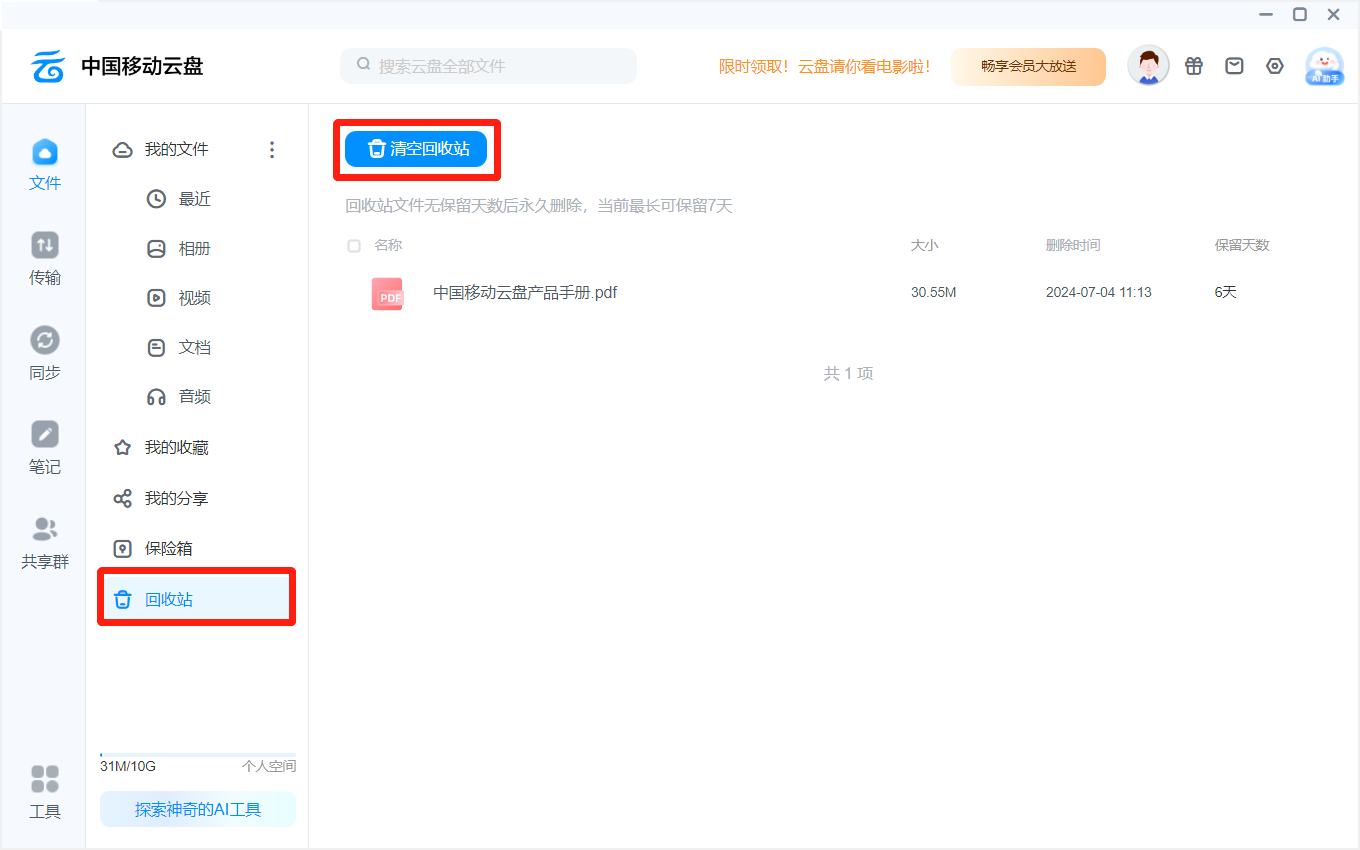Click the 名称 column header
The width and height of the screenshot is (1360, 850).
pos(388,245)
